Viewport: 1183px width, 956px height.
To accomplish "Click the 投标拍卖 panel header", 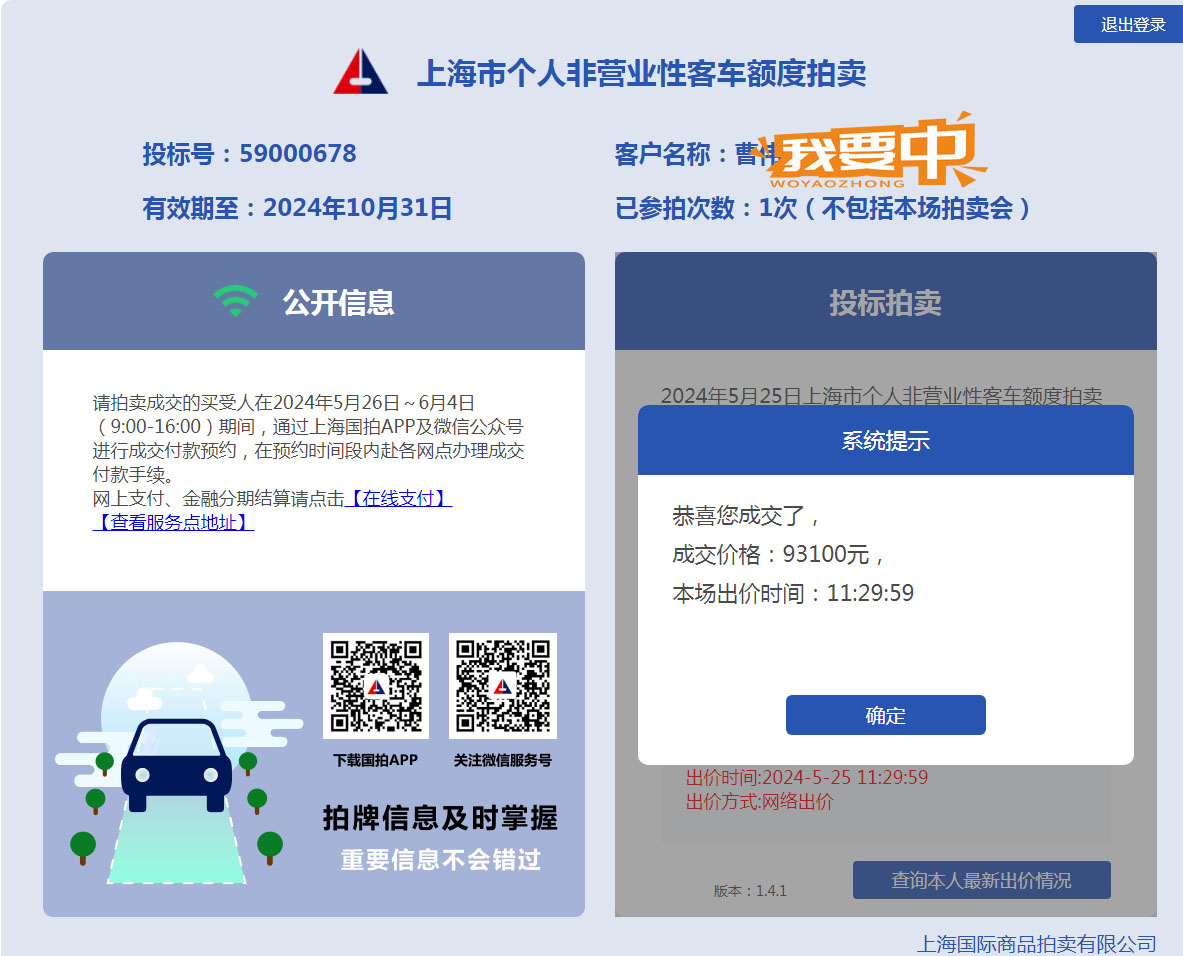I will (885, 302).
